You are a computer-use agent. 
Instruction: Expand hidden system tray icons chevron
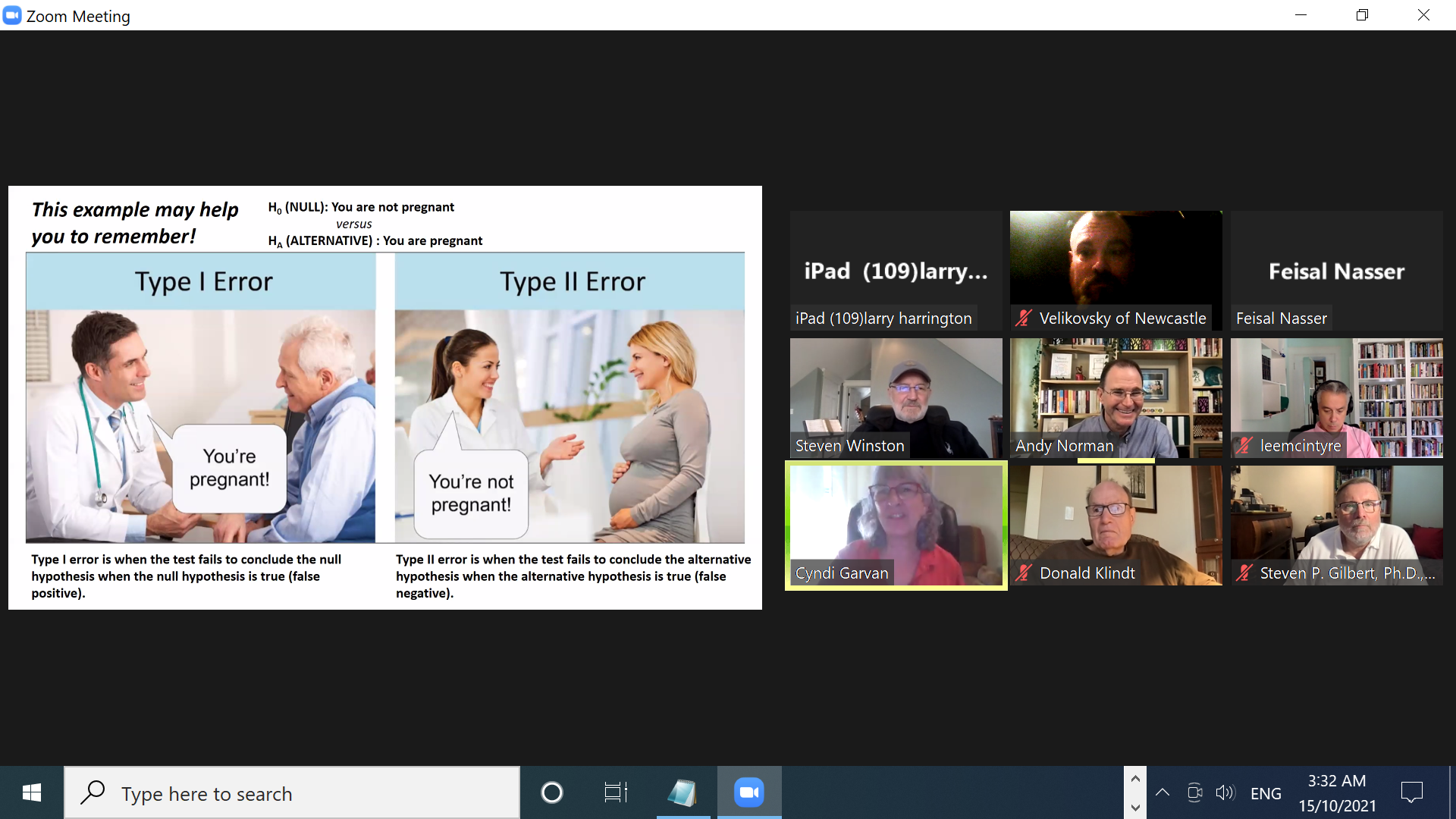tap(1162, 793)
